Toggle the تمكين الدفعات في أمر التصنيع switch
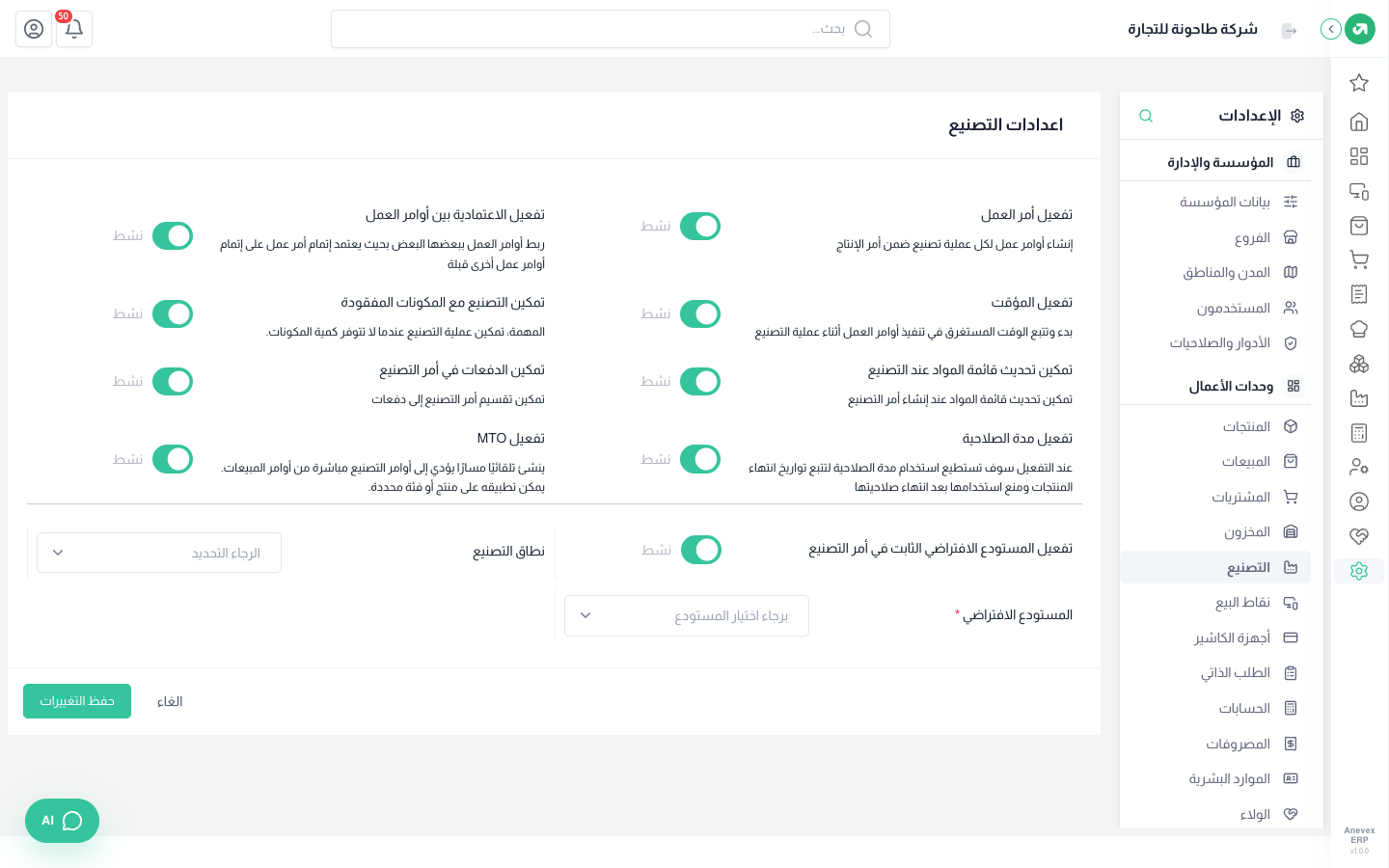The height and width of the screenshot is (868, 1389). click(173, 381)
